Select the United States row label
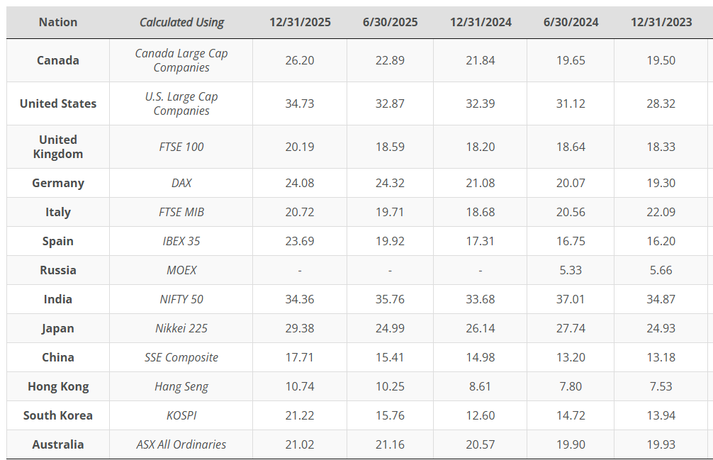The image size is (713, 460). (x=58, y=103)
